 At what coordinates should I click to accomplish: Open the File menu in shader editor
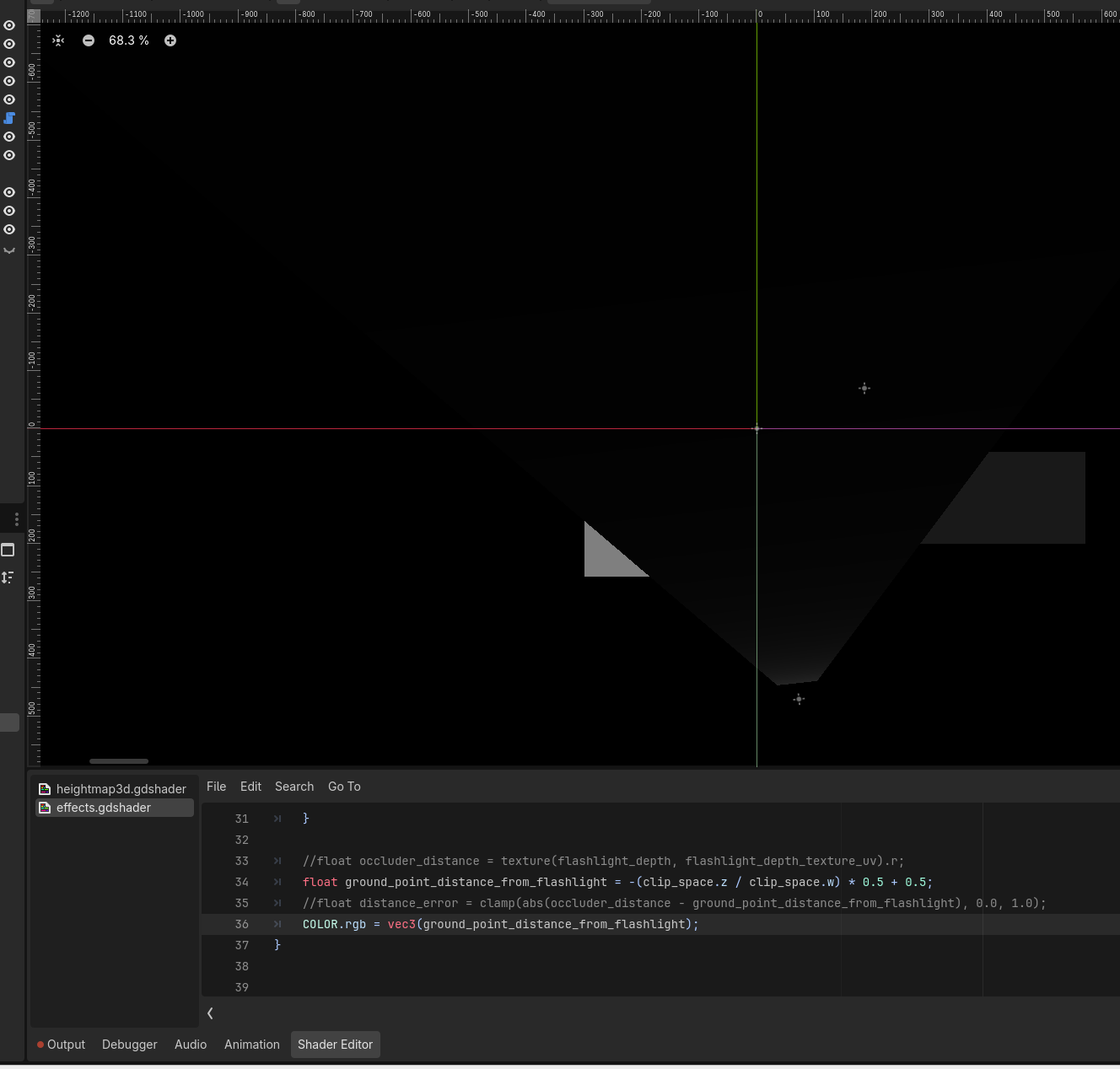click(216, 787)
